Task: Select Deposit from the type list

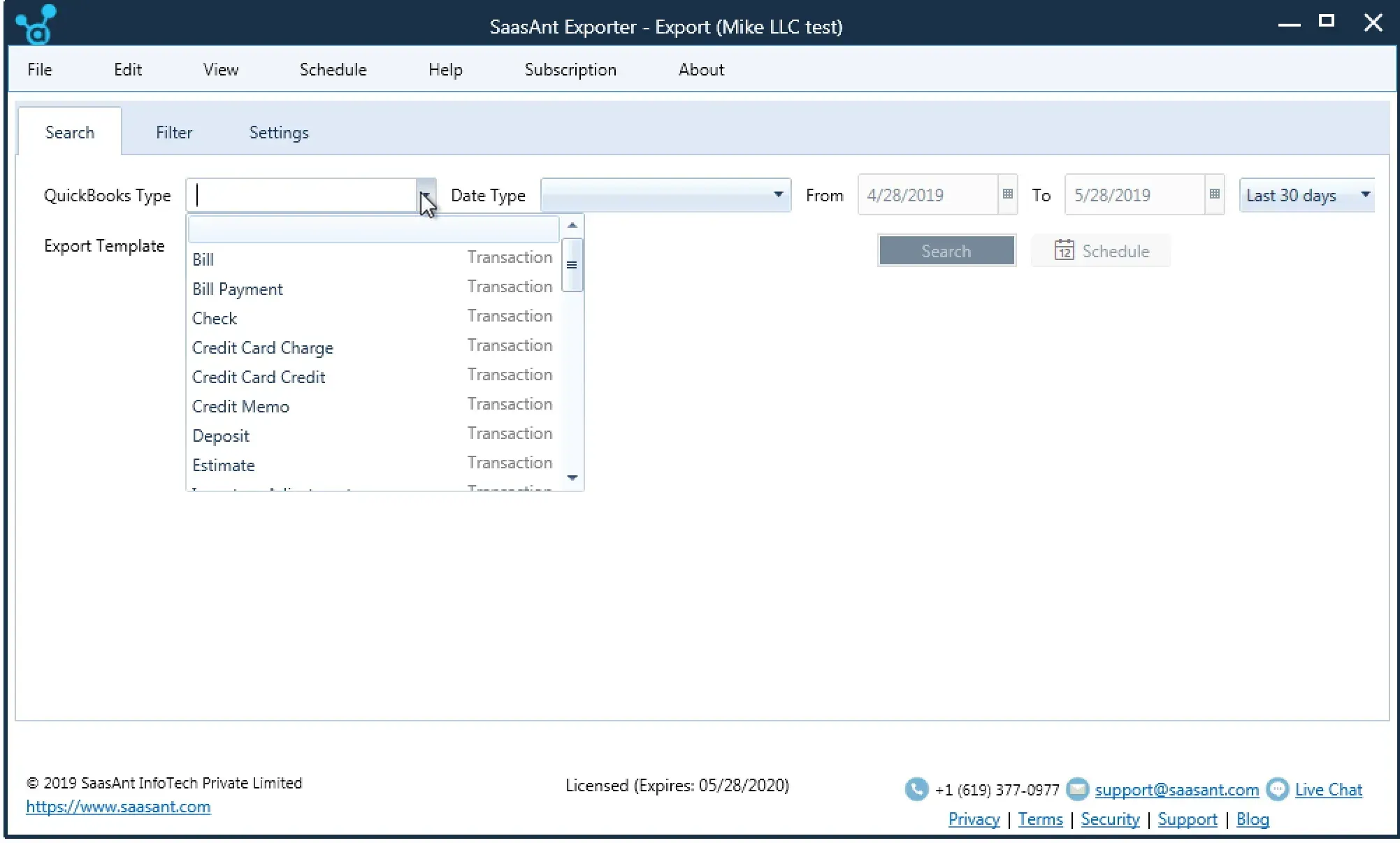Action: click(374, 435)
